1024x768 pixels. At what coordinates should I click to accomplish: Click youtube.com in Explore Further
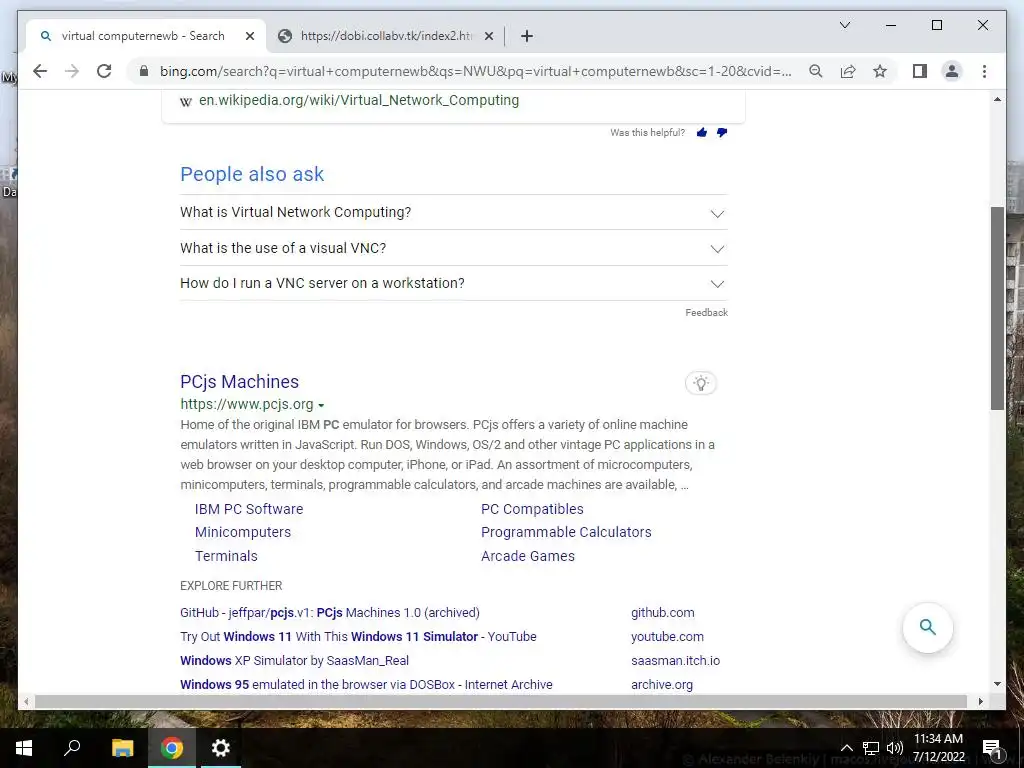(667, 637)
